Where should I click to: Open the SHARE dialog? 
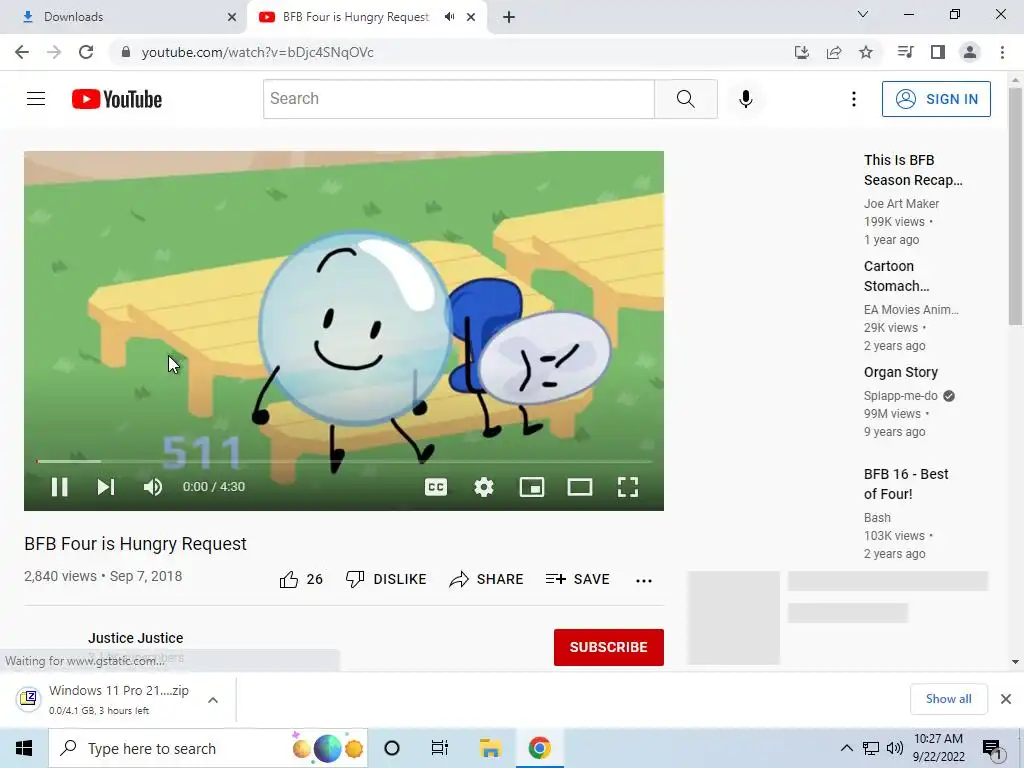point(487,579)
